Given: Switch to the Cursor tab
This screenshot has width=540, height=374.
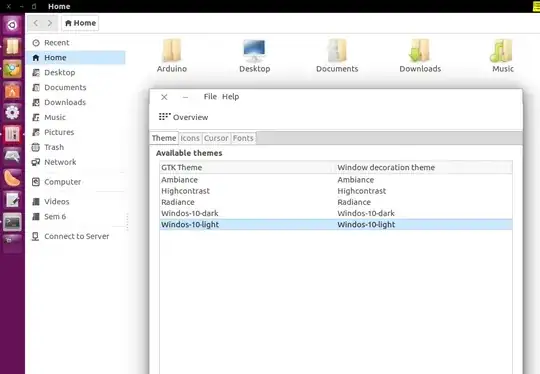Looking at the screenshot, I should (x=216, y=138).
